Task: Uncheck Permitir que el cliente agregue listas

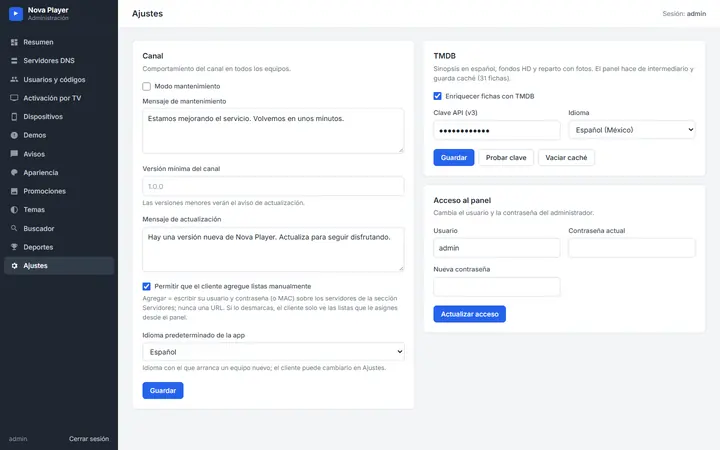Action: click(146, 287)
